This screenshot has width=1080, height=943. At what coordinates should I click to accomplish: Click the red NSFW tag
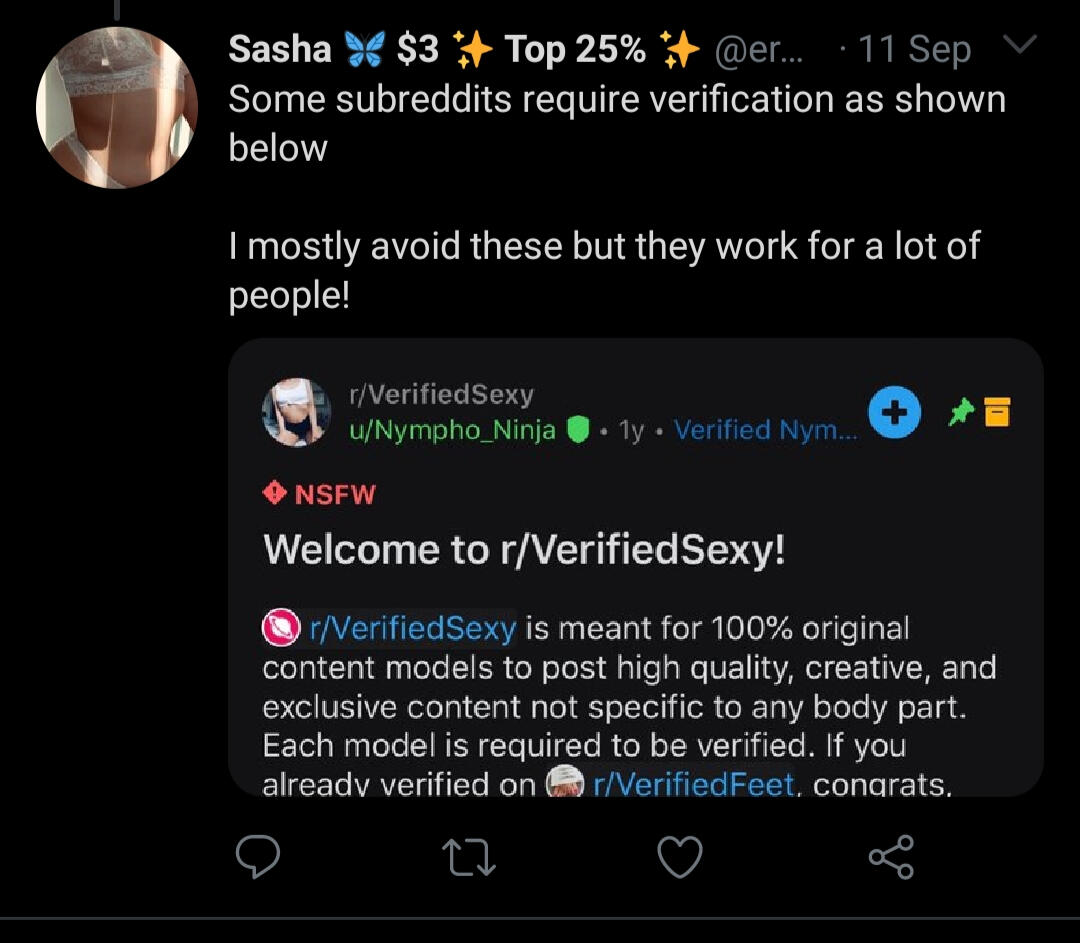320,493
